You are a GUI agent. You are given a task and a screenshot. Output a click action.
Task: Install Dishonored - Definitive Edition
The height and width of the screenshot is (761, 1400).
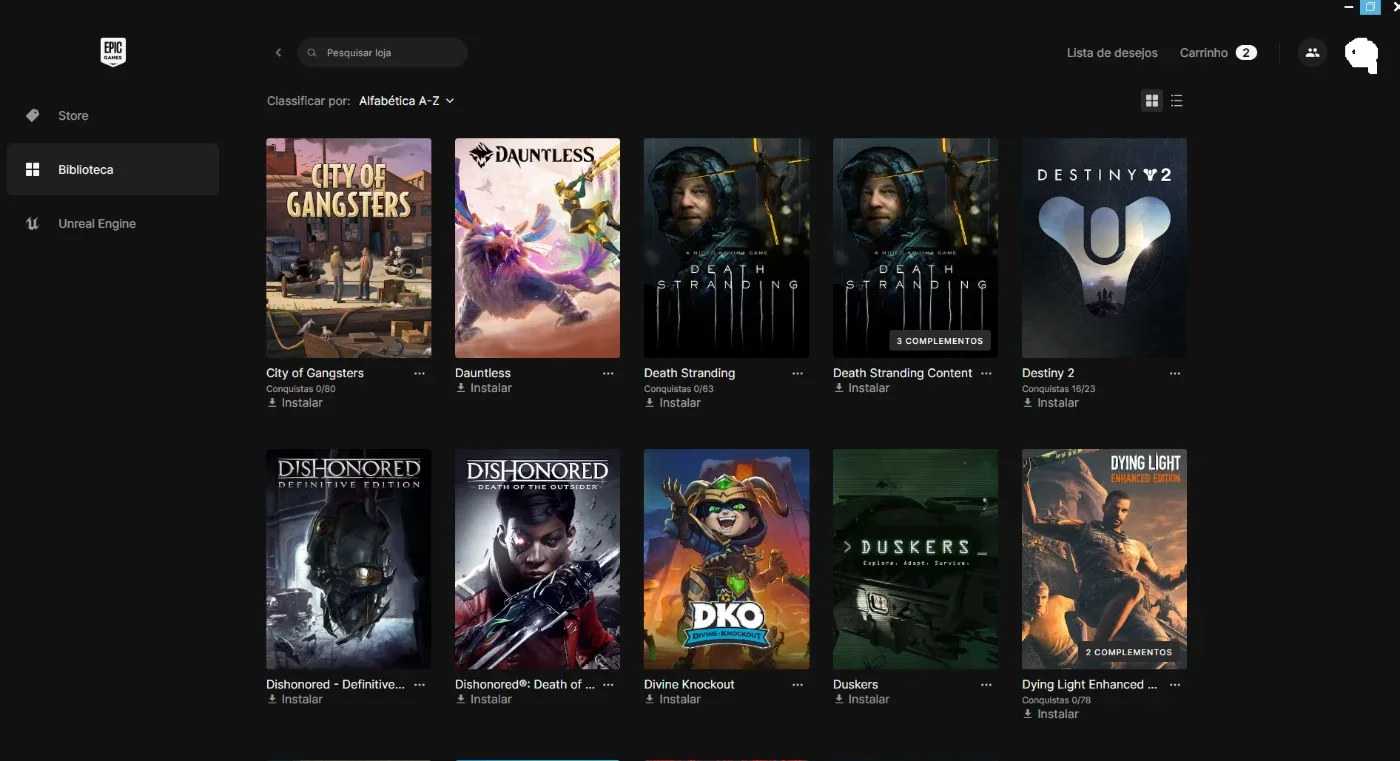(295, 700)
